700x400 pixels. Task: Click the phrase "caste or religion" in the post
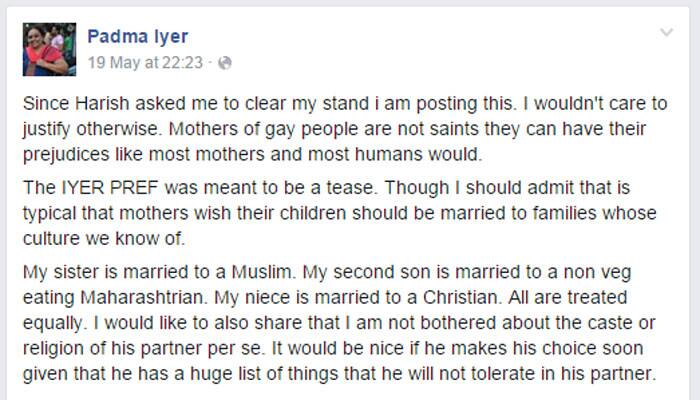[x=339, y=335]
